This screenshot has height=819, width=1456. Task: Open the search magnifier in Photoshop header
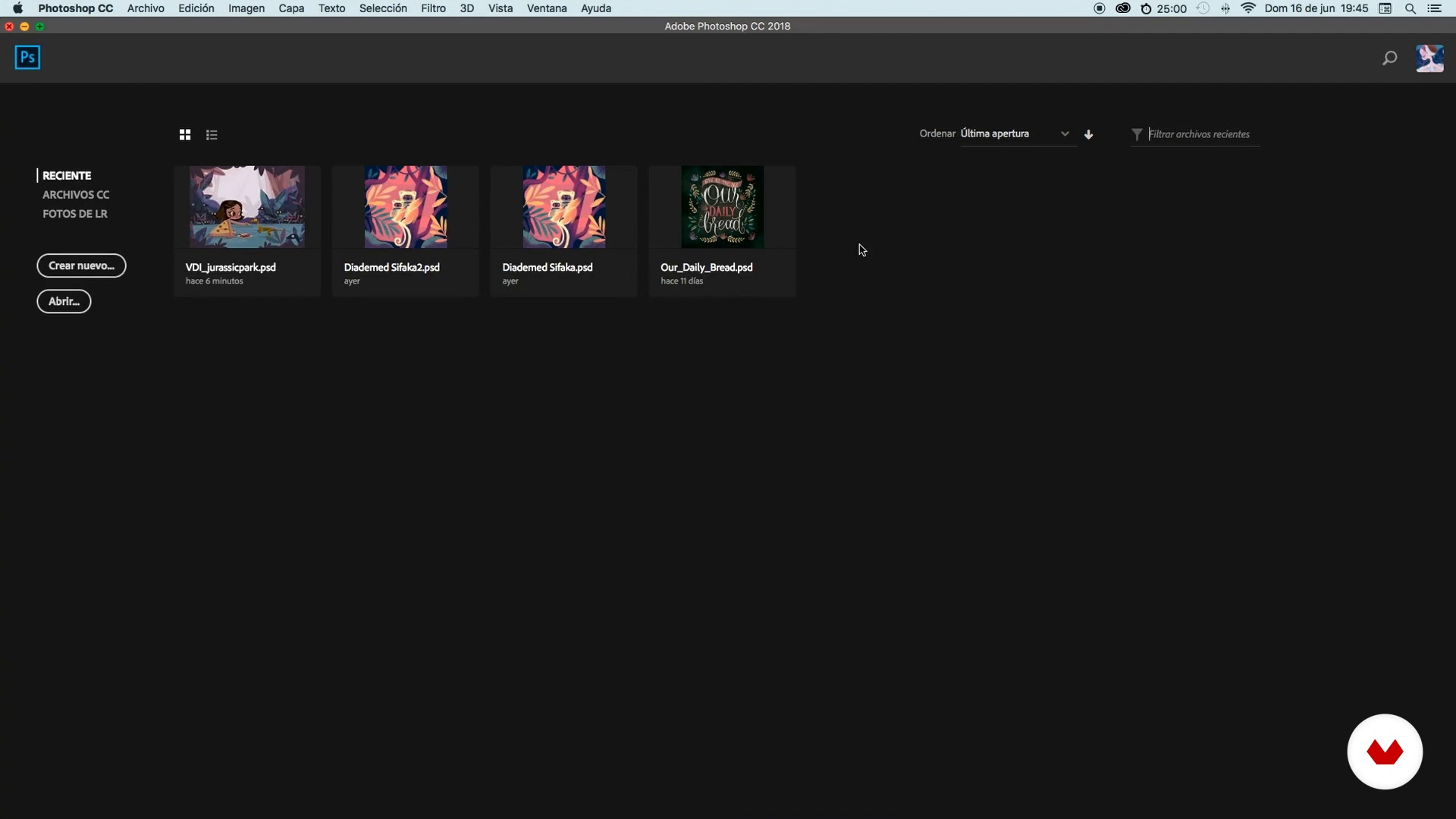click(1389, 58)
